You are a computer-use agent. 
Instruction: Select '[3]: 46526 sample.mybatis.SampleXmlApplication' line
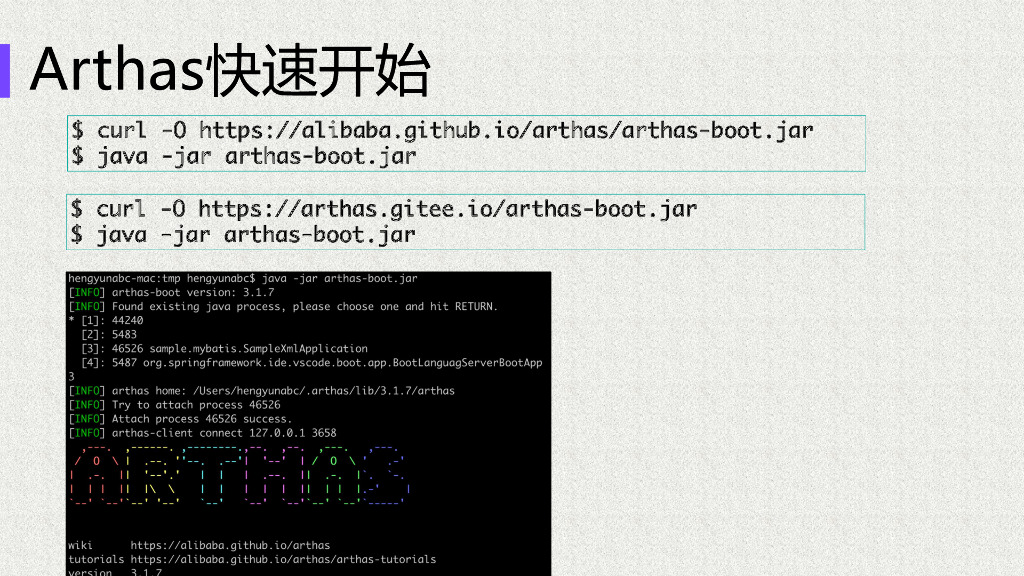click(224, 349)
